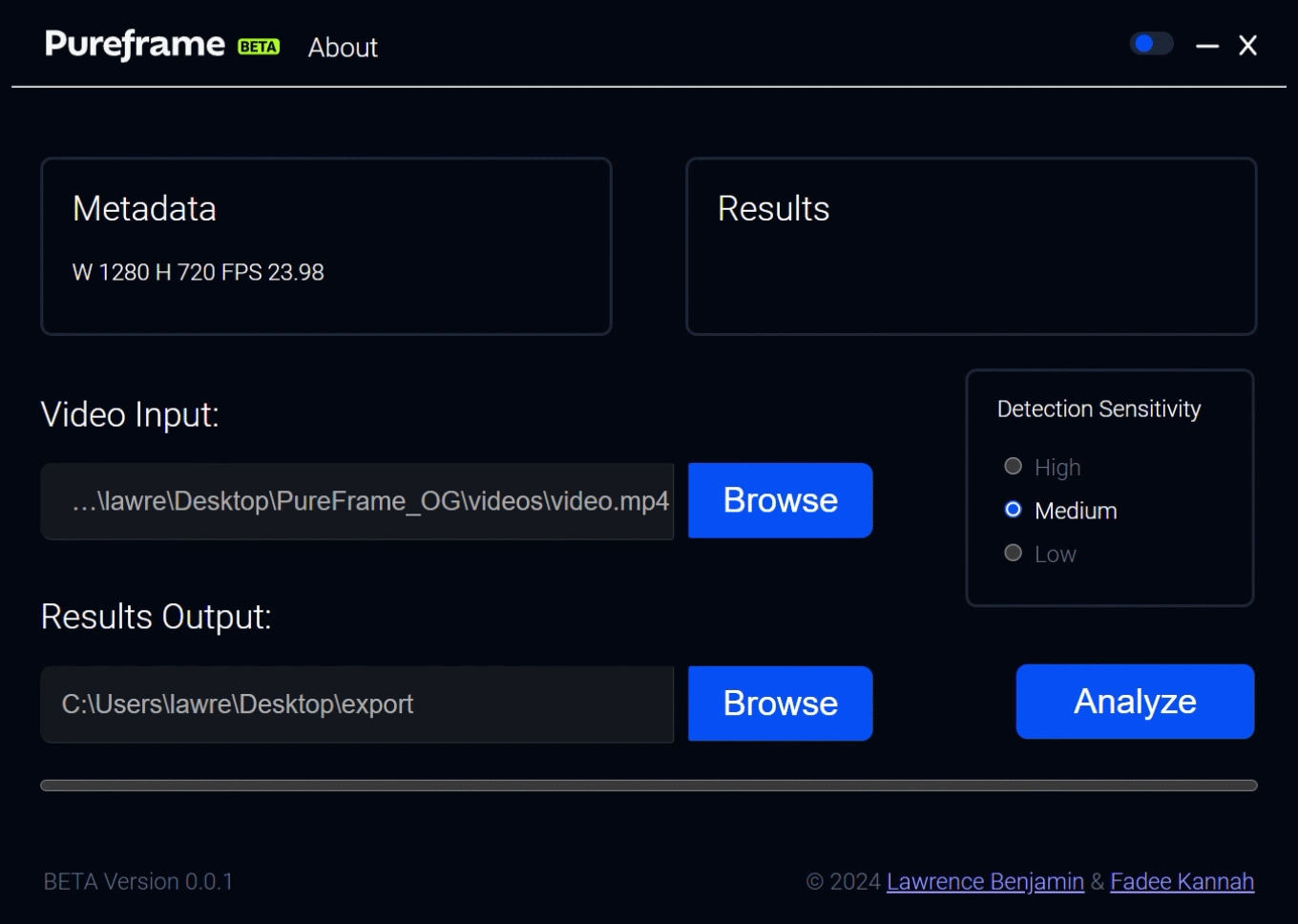The image size is (1298, 924).
Task: Select Medium detection sensitivity
Action: (1014, 510)
